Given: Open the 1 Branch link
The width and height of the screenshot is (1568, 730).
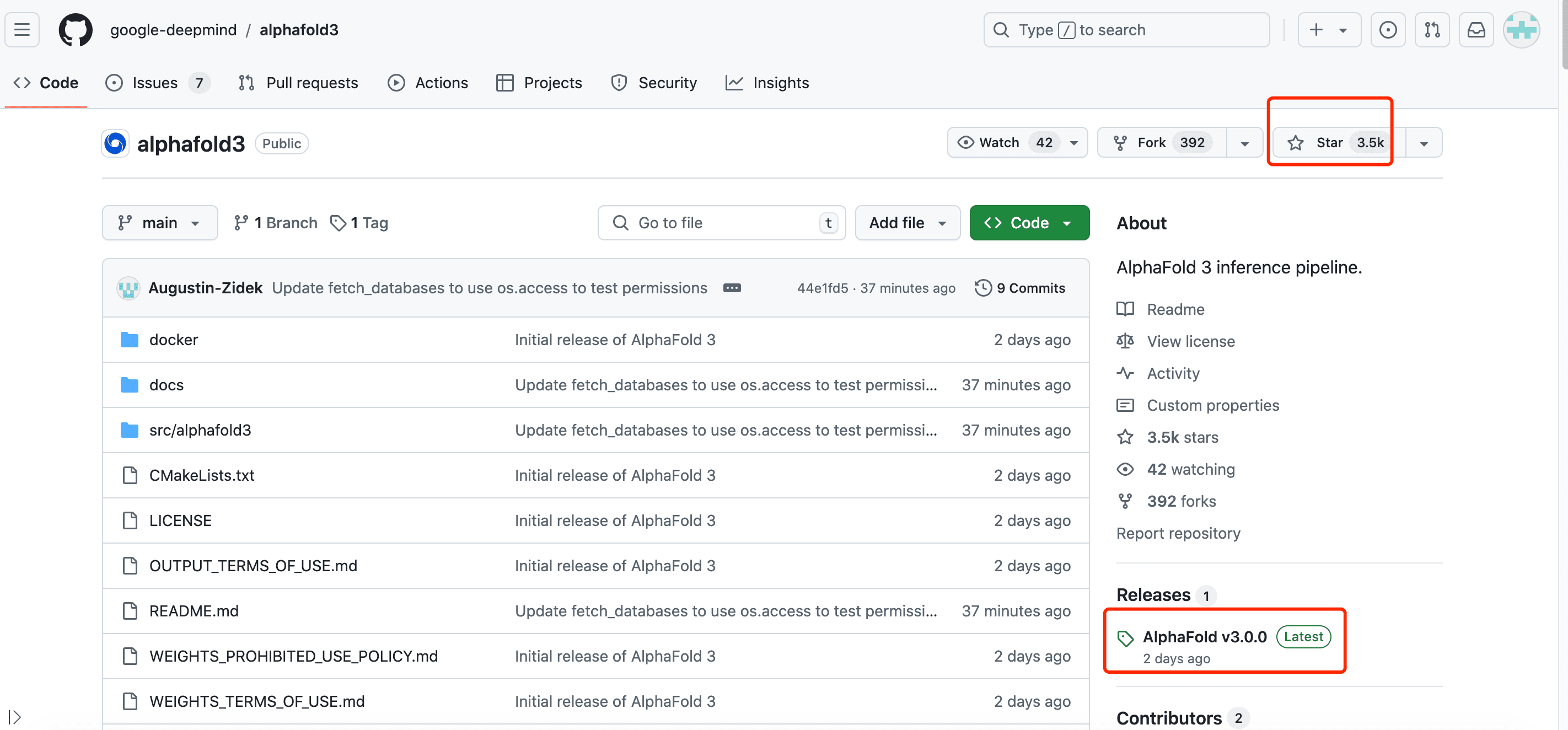Looking at the screenshot, I should pyautogui.click(x=276, y=223).
